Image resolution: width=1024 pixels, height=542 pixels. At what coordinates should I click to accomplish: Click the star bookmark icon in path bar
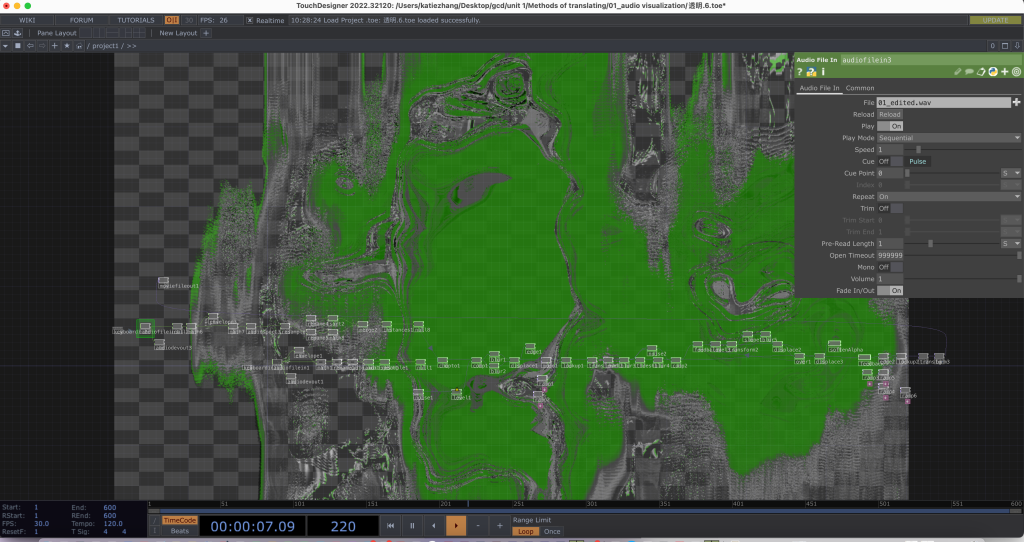[x=66, y=46]
